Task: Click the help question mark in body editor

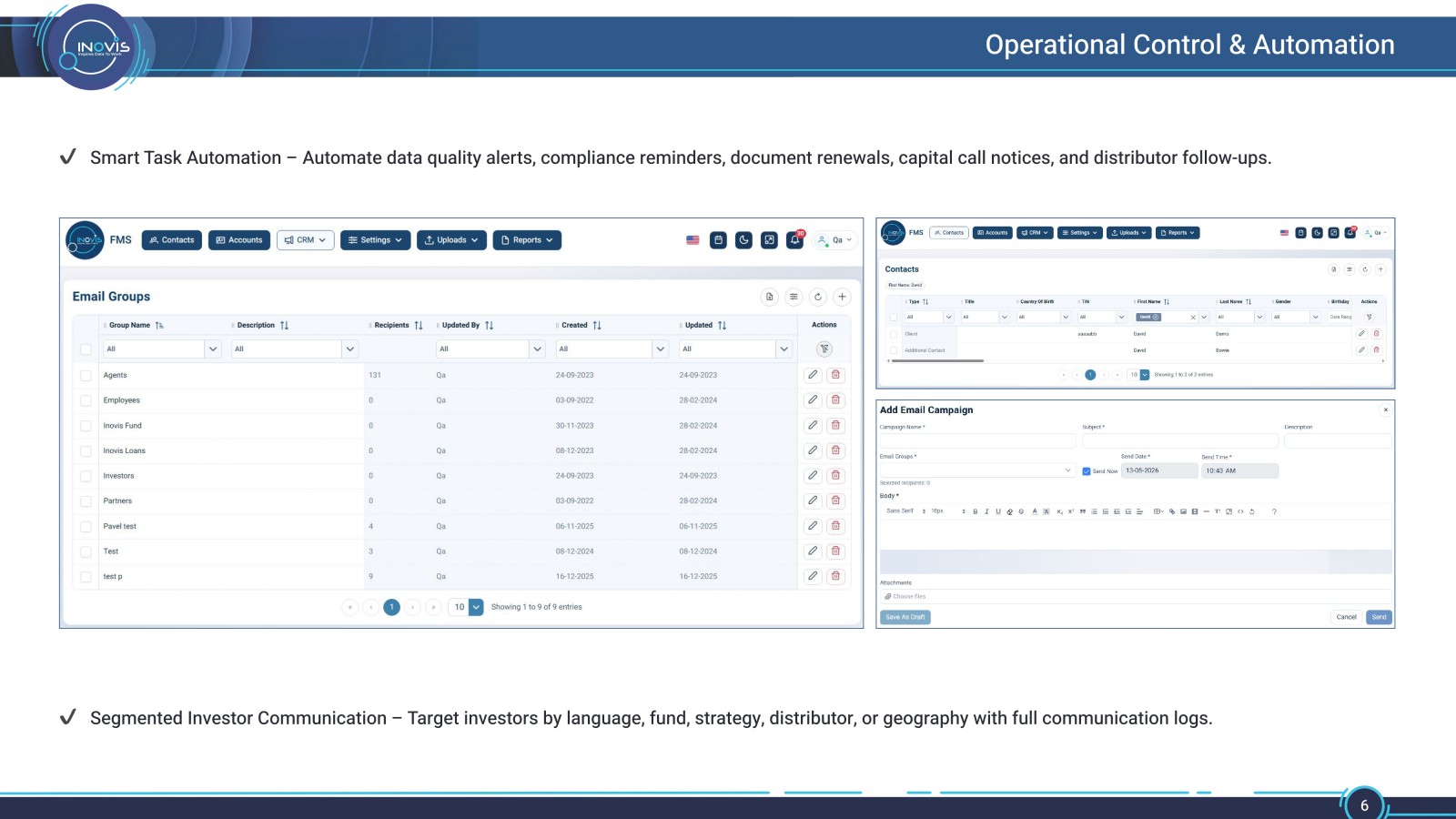Action: (1274, 511)
